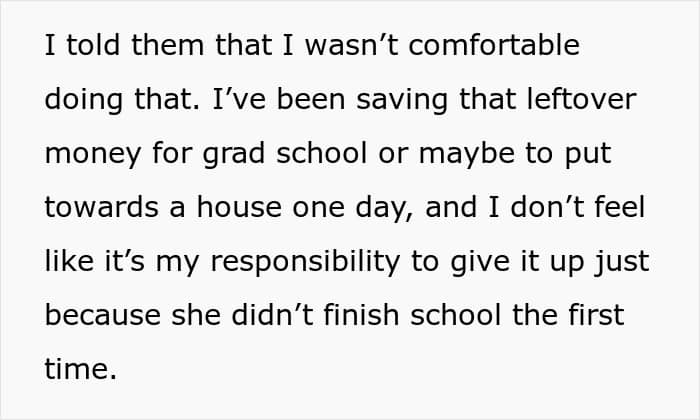This screenshot has width=700, height=420.
Task: Click the word "doing" starting second line
Action: 84,101
